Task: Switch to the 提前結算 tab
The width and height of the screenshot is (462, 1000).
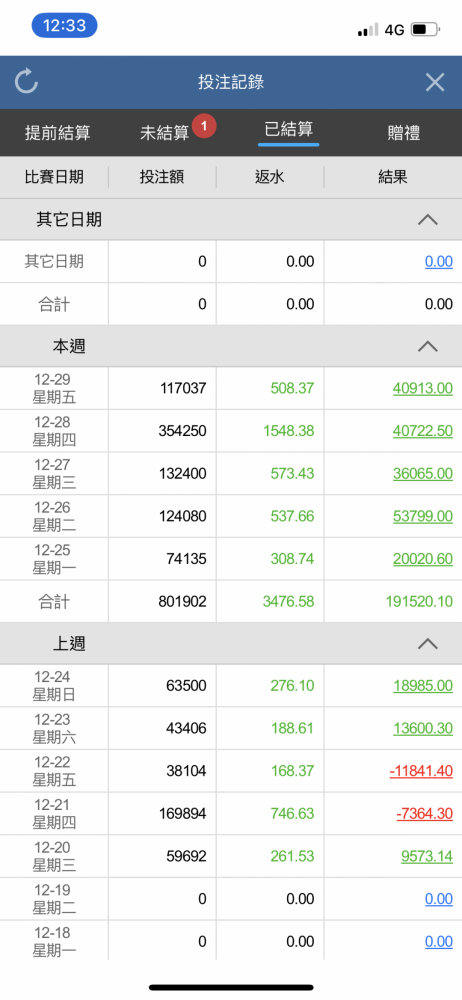Action: 57,133
